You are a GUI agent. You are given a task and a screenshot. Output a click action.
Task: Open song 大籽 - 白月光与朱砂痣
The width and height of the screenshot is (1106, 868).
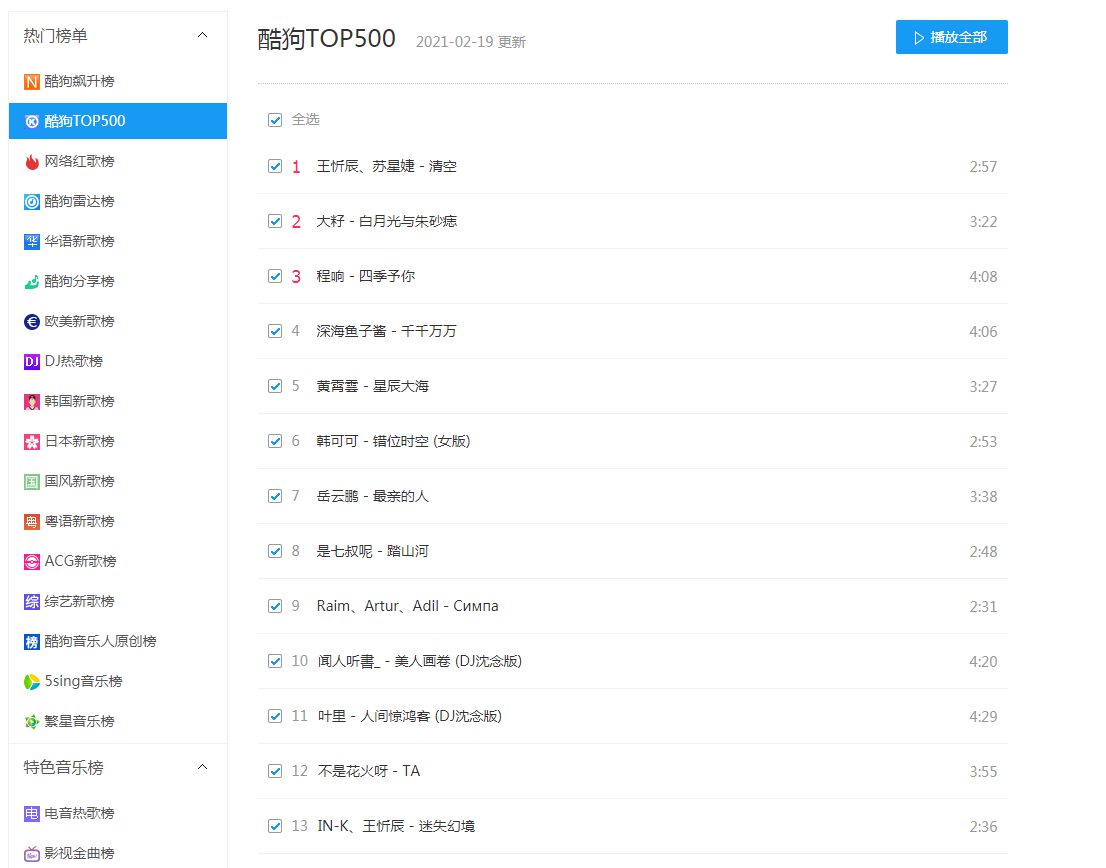point(387,221)
